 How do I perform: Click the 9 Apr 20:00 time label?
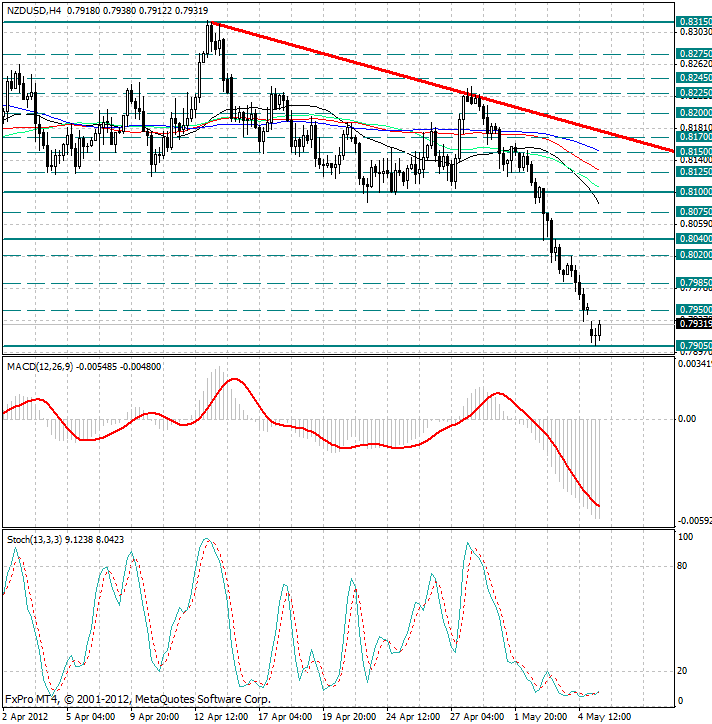(x=154, y=717)
